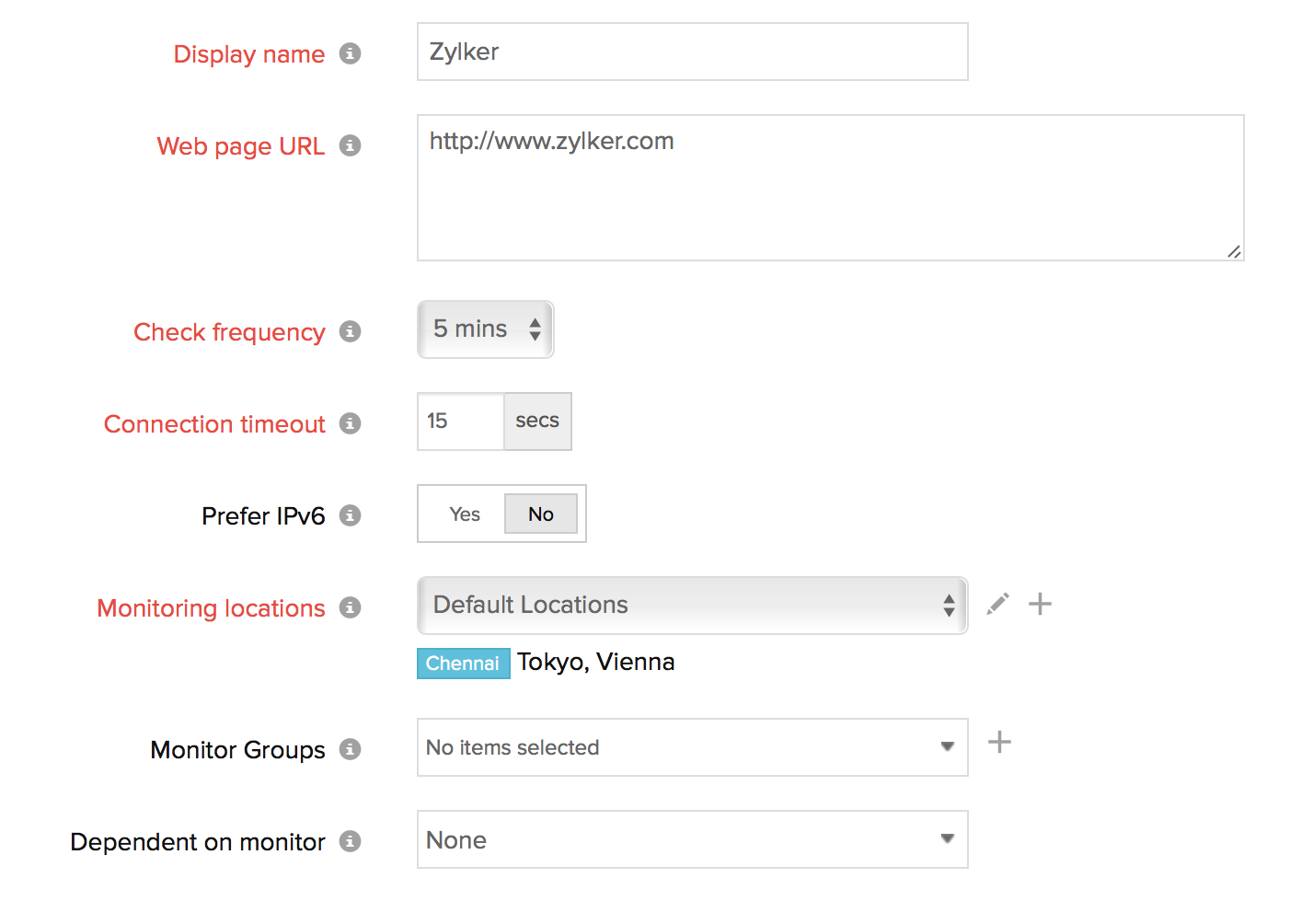Open the Default Locations dropdown
Screen dimensions: 1290x924
click(692, 606)
